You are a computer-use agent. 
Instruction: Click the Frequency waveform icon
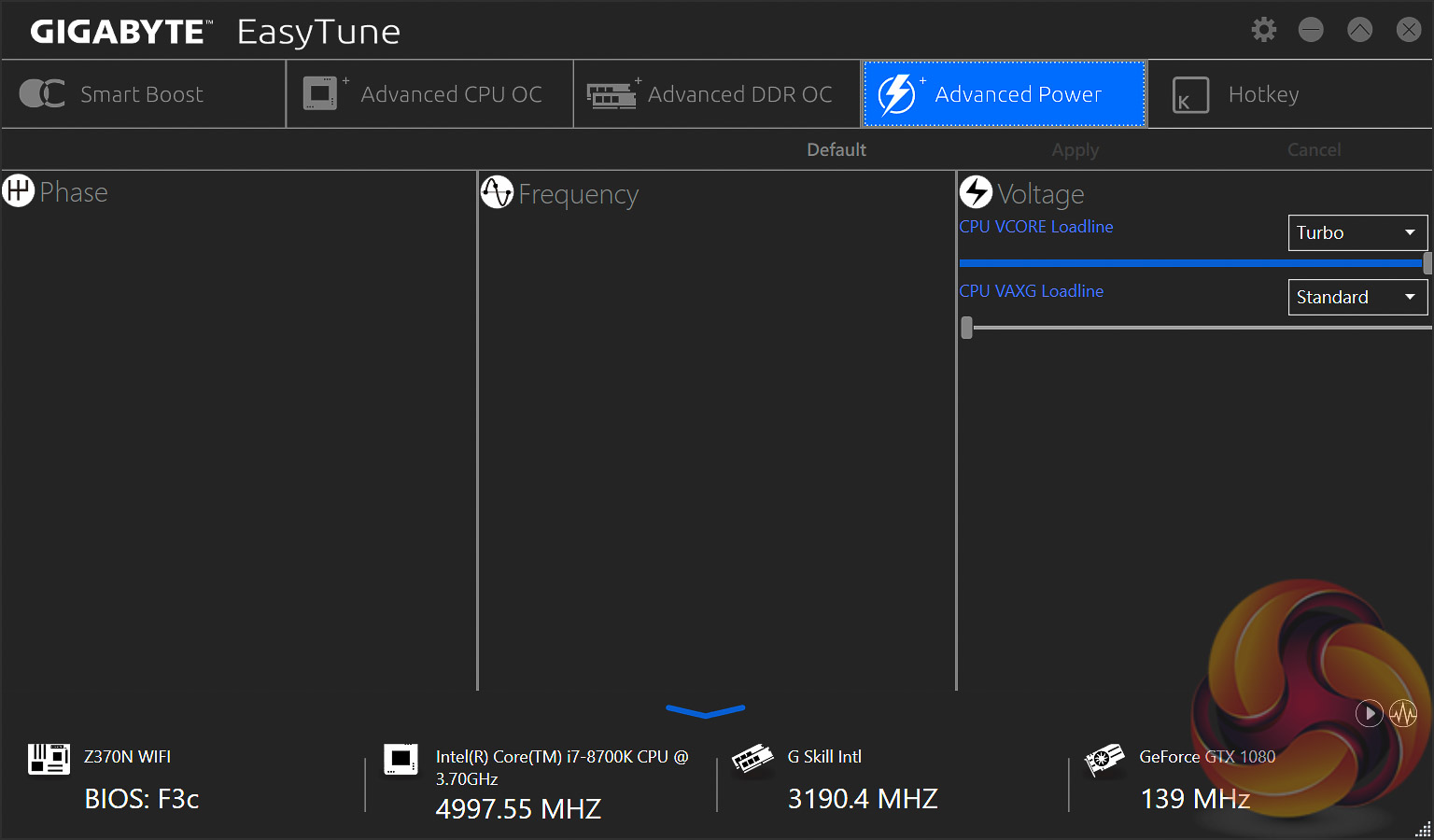pyautogui.click(x=497, y=192)
